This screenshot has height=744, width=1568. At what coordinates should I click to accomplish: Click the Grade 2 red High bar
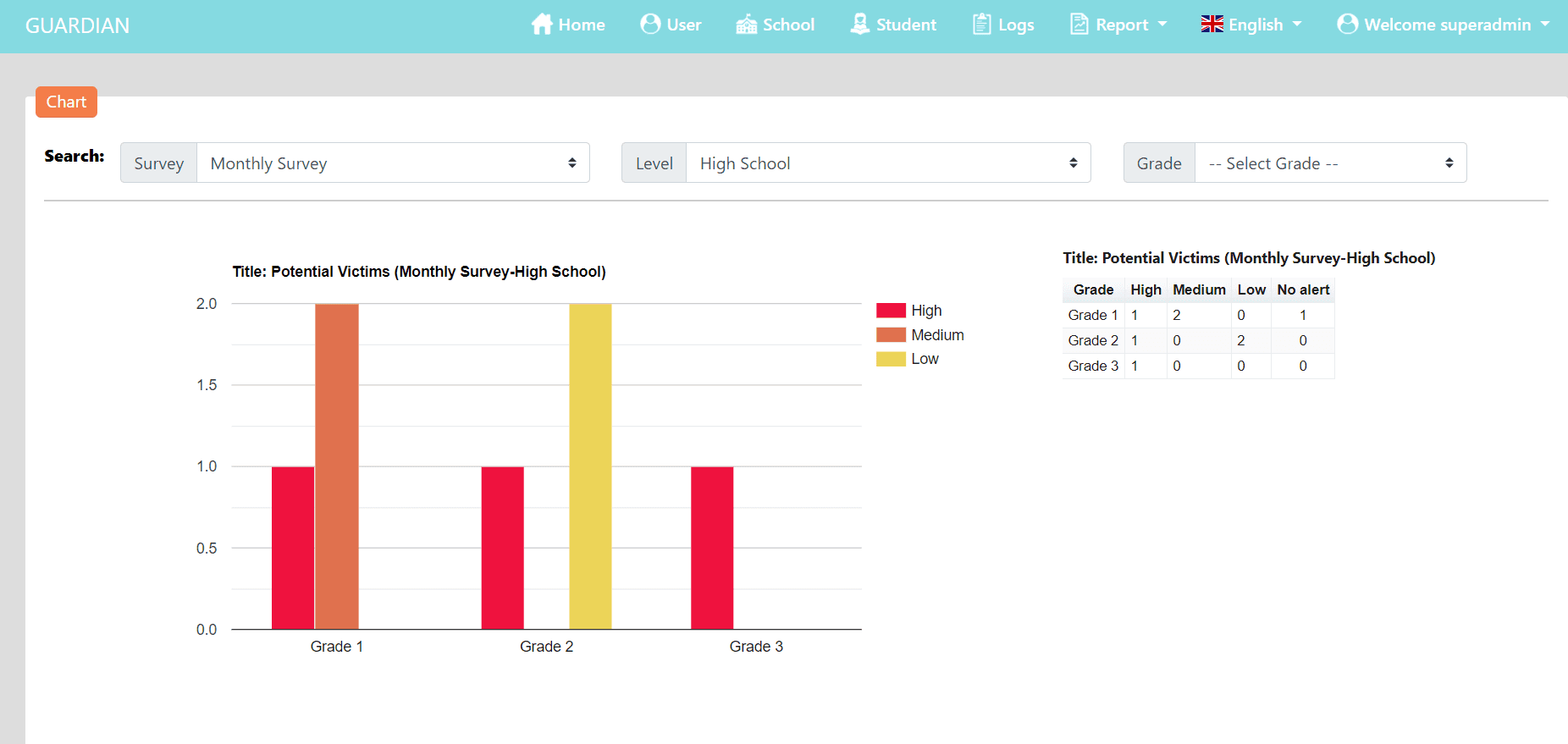(x=502, y=548)
